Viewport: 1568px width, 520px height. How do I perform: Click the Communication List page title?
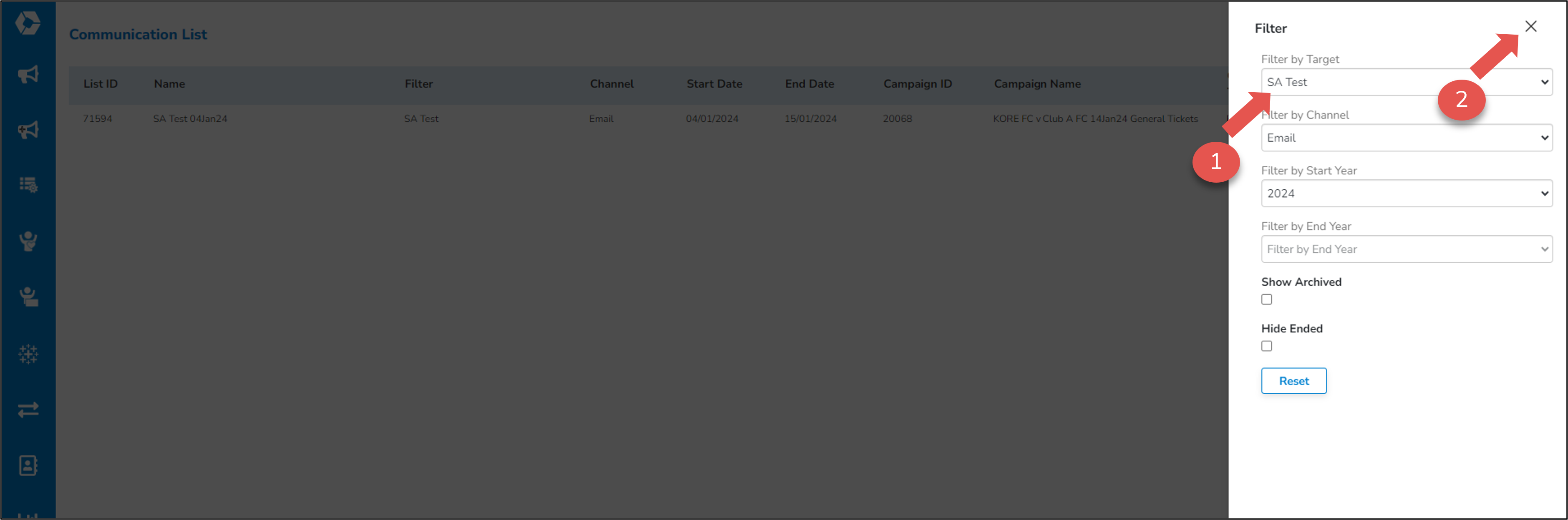(x=138, y=34)
